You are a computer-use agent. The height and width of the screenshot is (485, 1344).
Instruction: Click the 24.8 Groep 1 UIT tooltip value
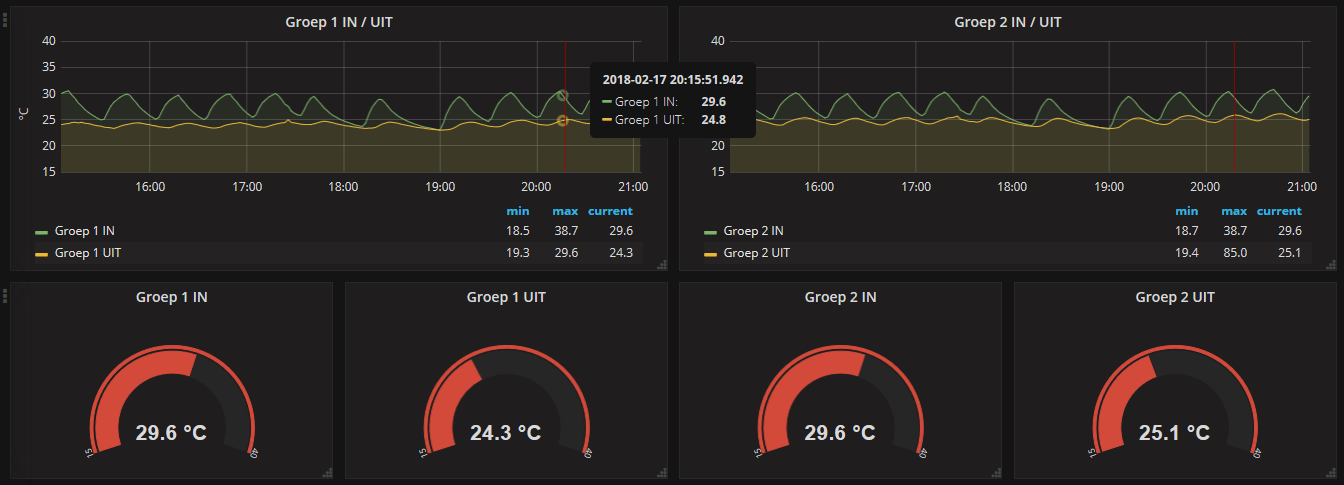(714, 120)
